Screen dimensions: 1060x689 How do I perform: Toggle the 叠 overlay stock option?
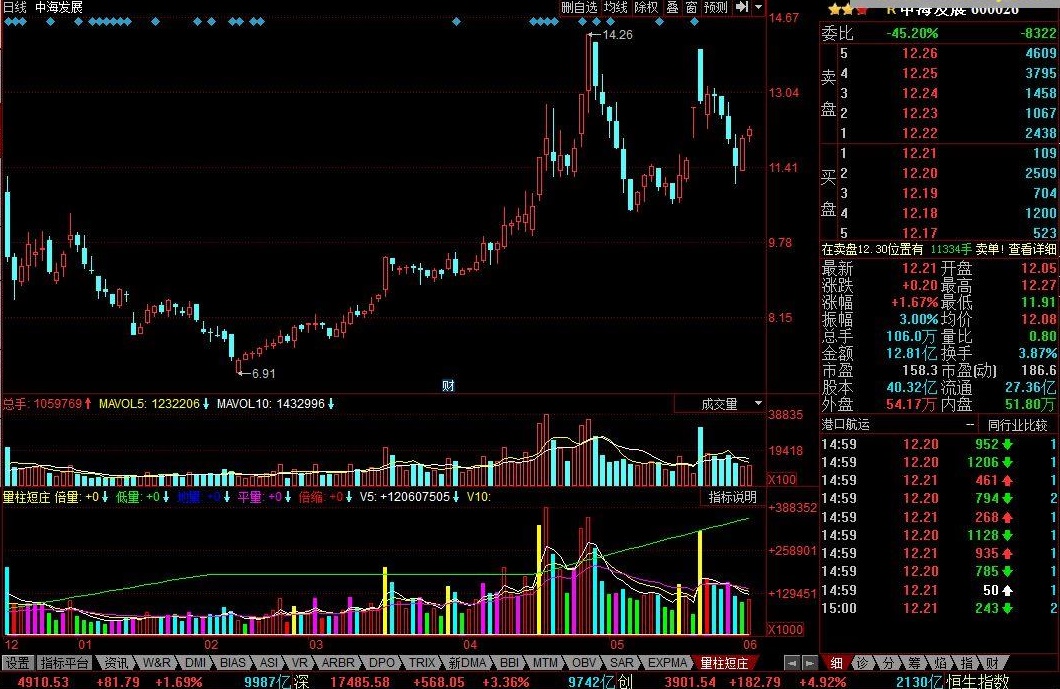pyautogui.click(x=672, y=7)
